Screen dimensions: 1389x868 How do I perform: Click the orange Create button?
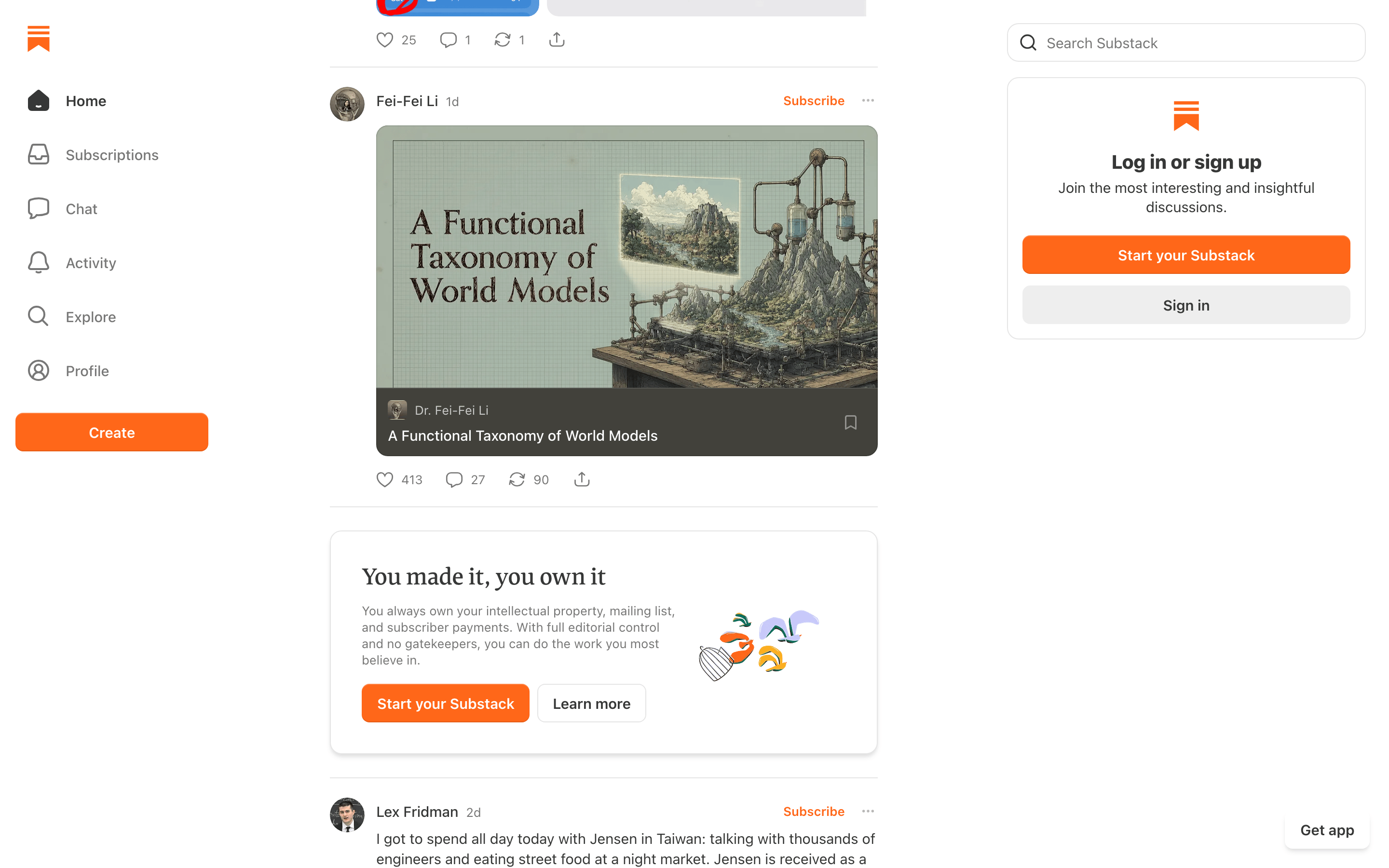(x=112, y=432)
